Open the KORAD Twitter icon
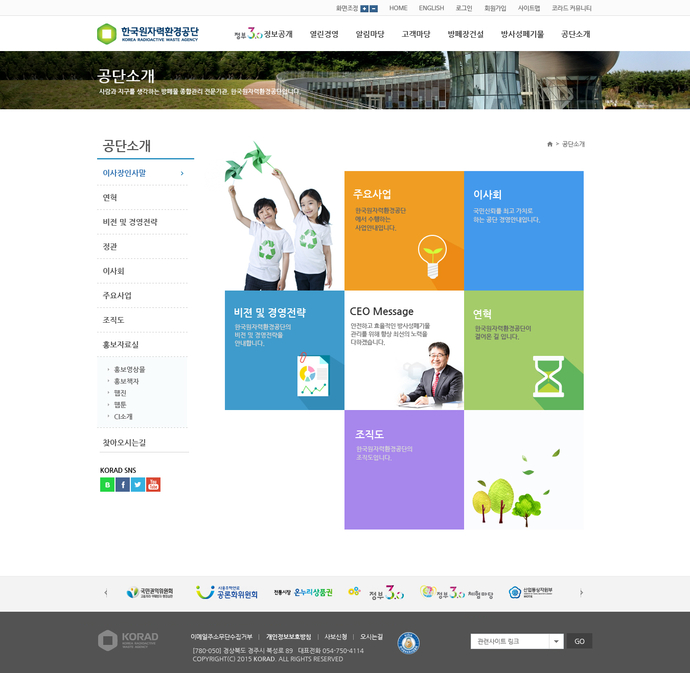Viewport: 690px width, 673px height. [x=138, y=484]
